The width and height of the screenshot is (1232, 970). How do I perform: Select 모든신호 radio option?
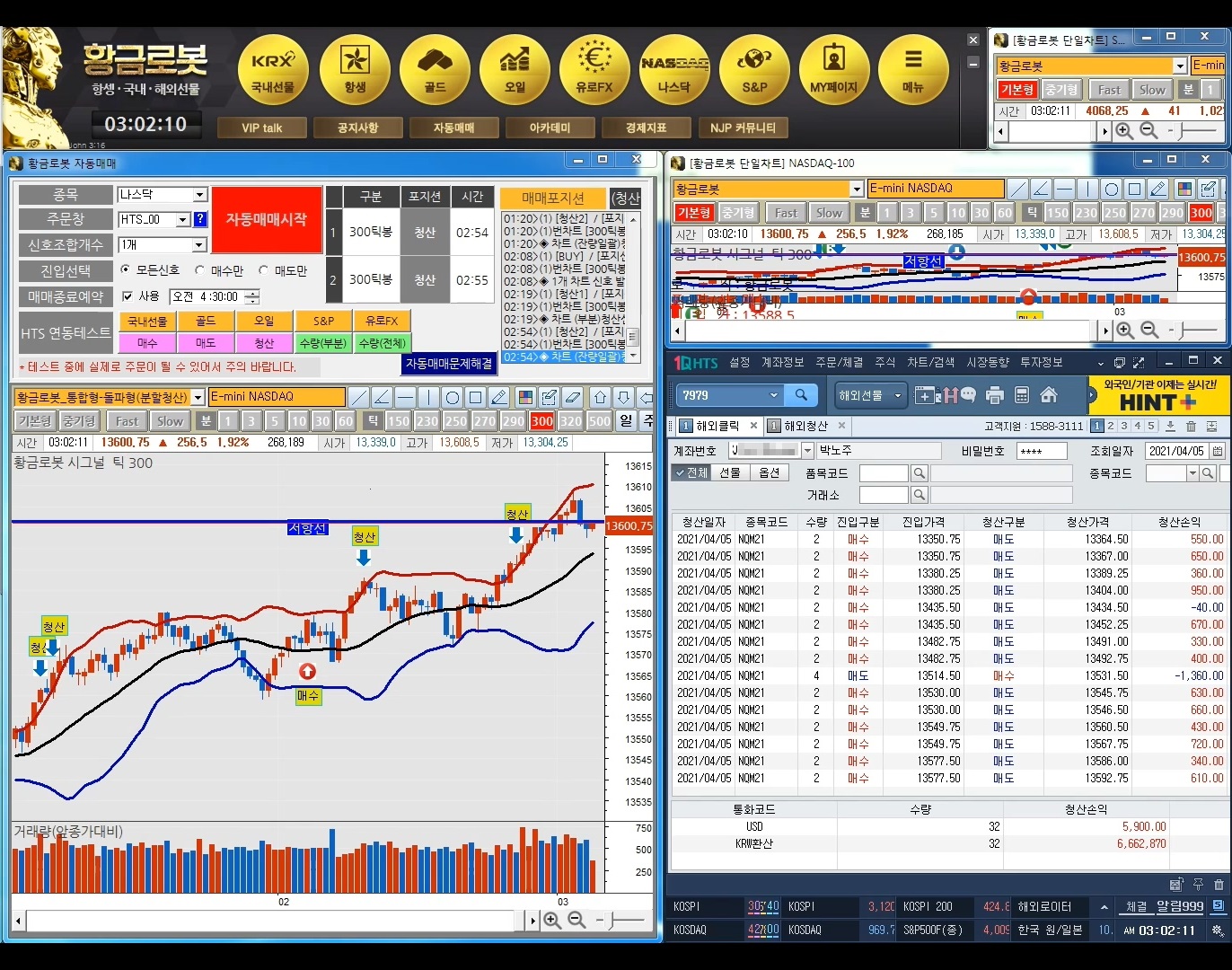[x=125, y=269]
